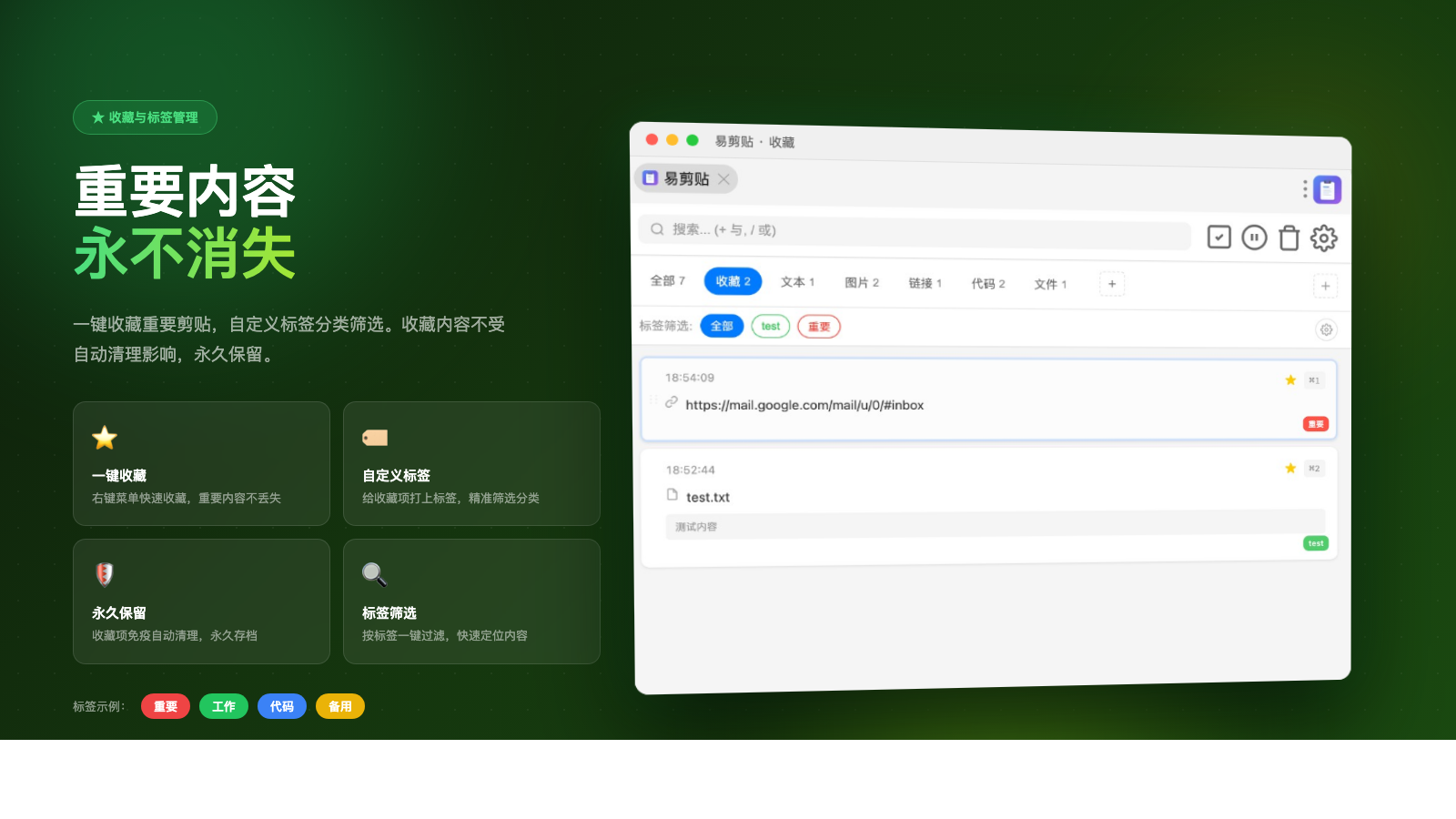Filter by the test tag

(x=770, y=327)
